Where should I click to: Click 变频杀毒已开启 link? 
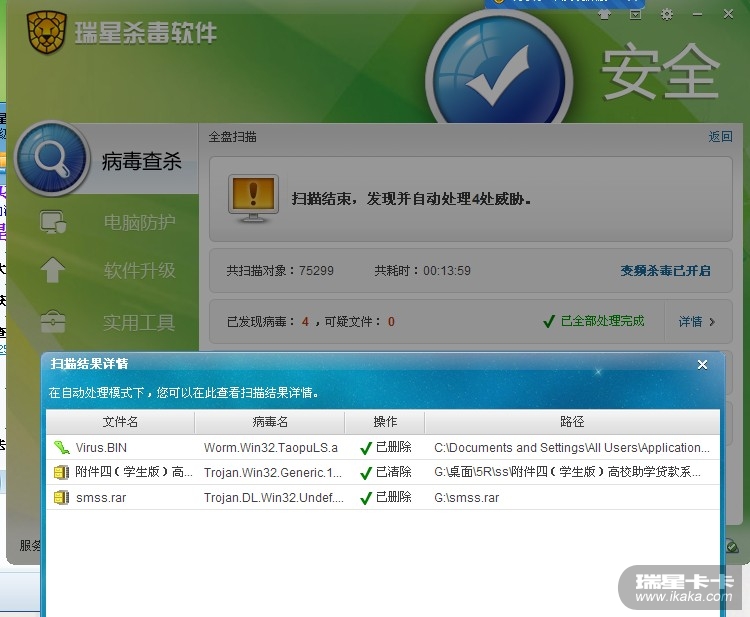coord(665,271)
